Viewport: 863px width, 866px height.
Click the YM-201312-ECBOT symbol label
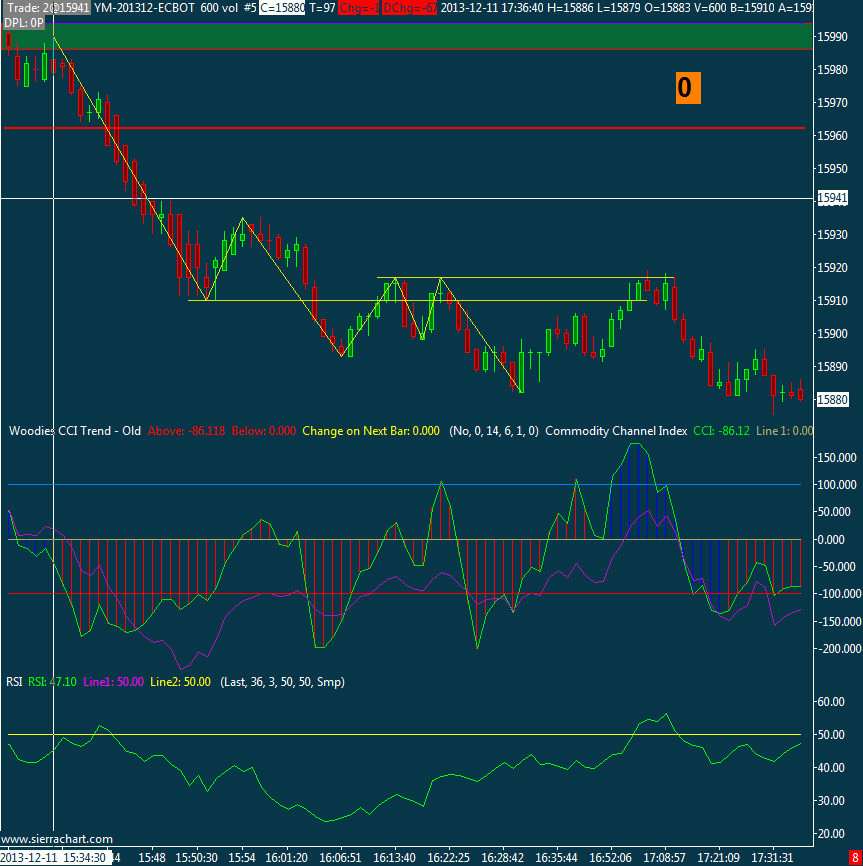click(x=144, y=8)
